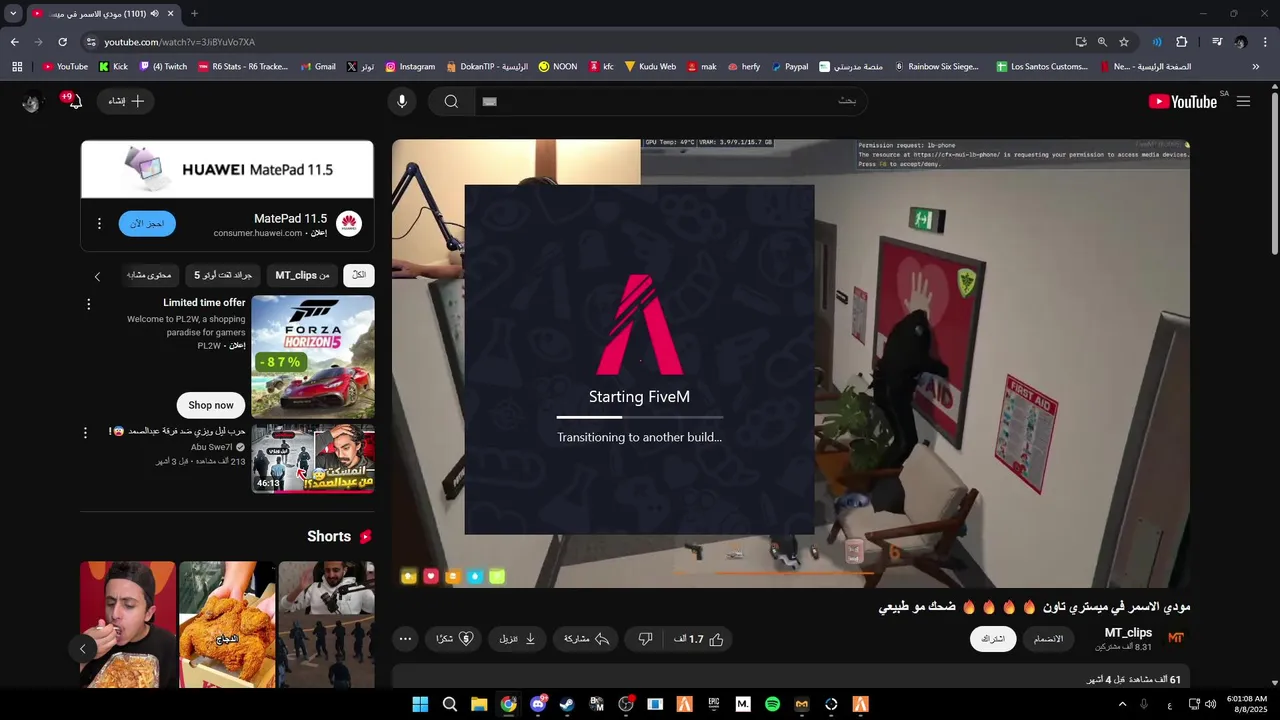1280x720 pixels.
Task: Select the From MT_clips filter chip
Action: pyautogui.click(x=303, y=275)
